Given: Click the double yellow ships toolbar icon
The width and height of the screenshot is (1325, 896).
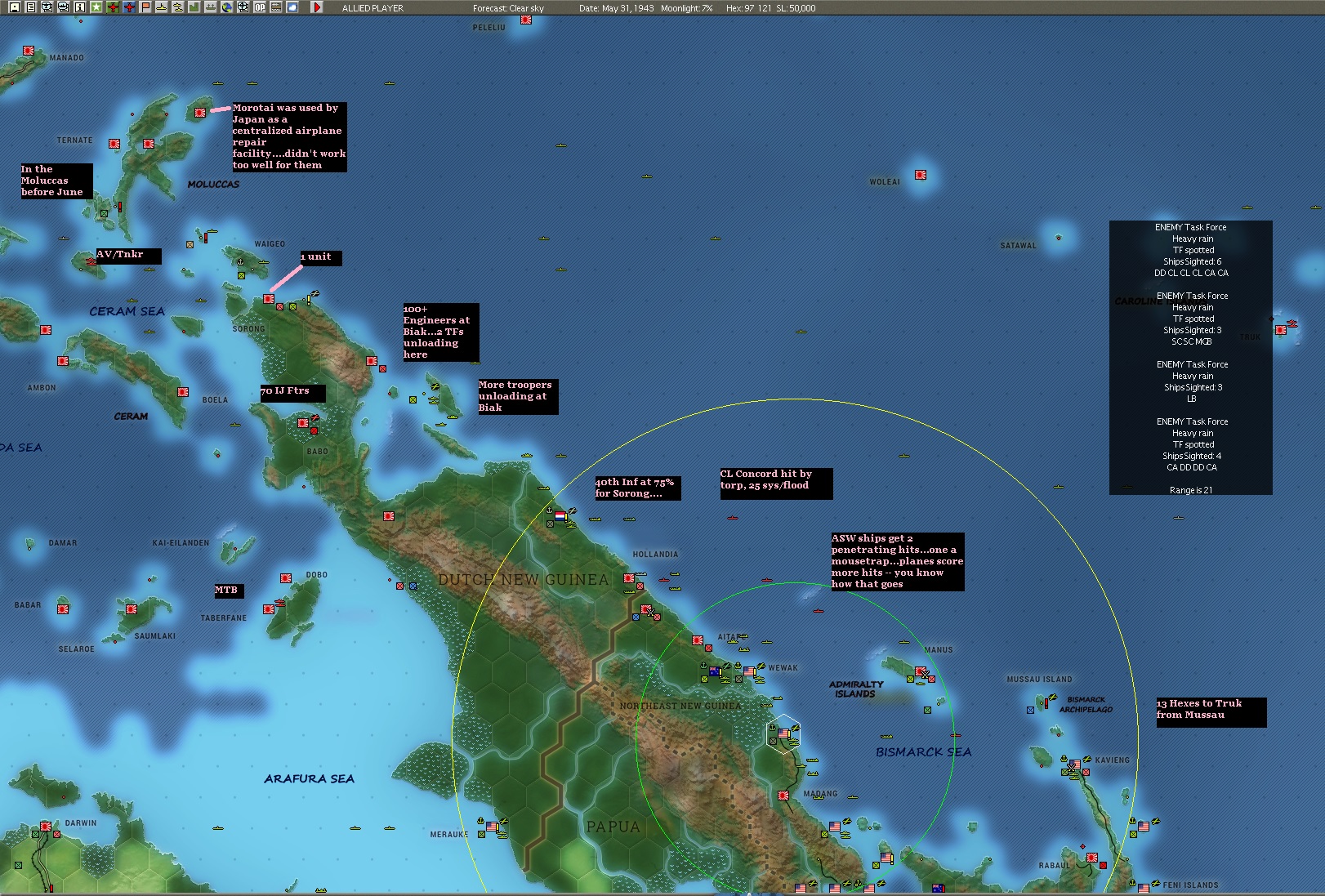Looking at the screenshot, I should (178, 7).
